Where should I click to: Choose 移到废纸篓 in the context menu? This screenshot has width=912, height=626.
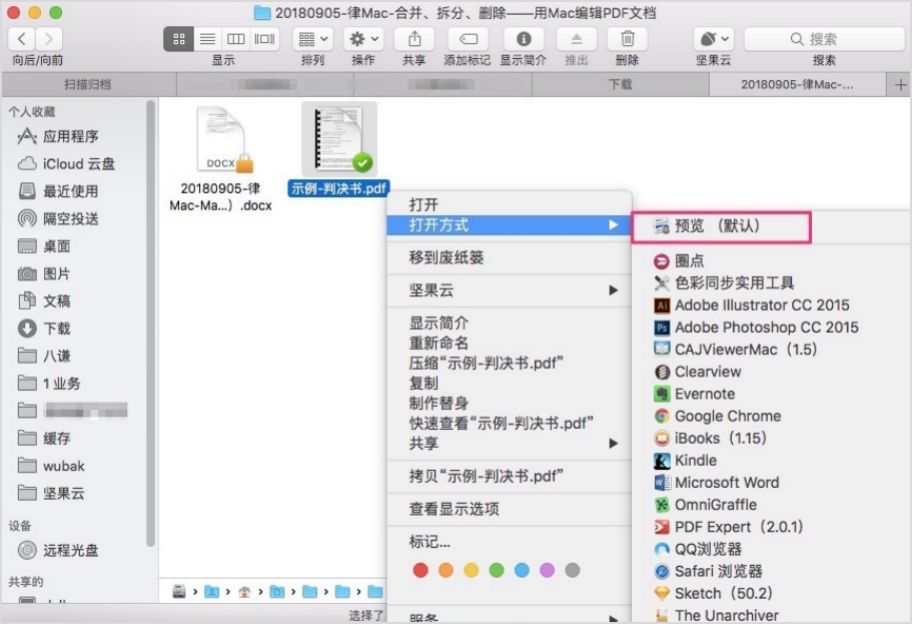click(x=509, y=257)
